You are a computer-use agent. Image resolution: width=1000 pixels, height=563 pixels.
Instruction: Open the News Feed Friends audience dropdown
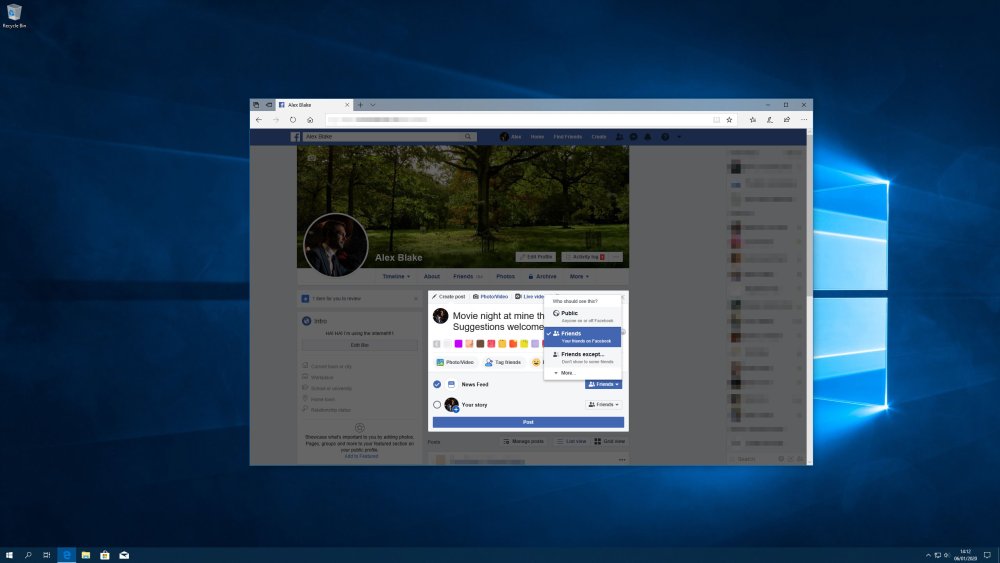coord(603,384)
